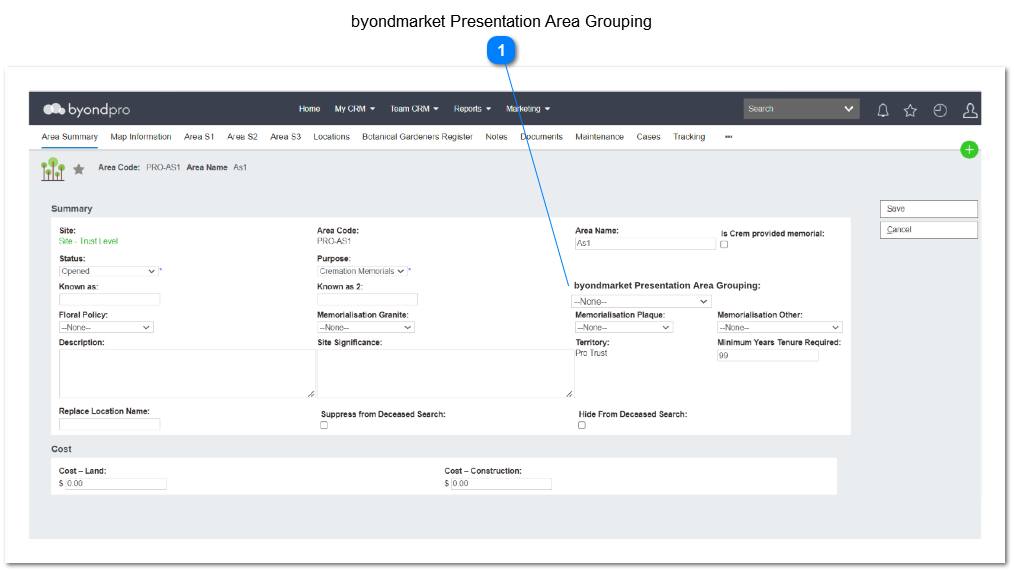Open the Documents tab
1014x572 pixels.
pos(541,137)
